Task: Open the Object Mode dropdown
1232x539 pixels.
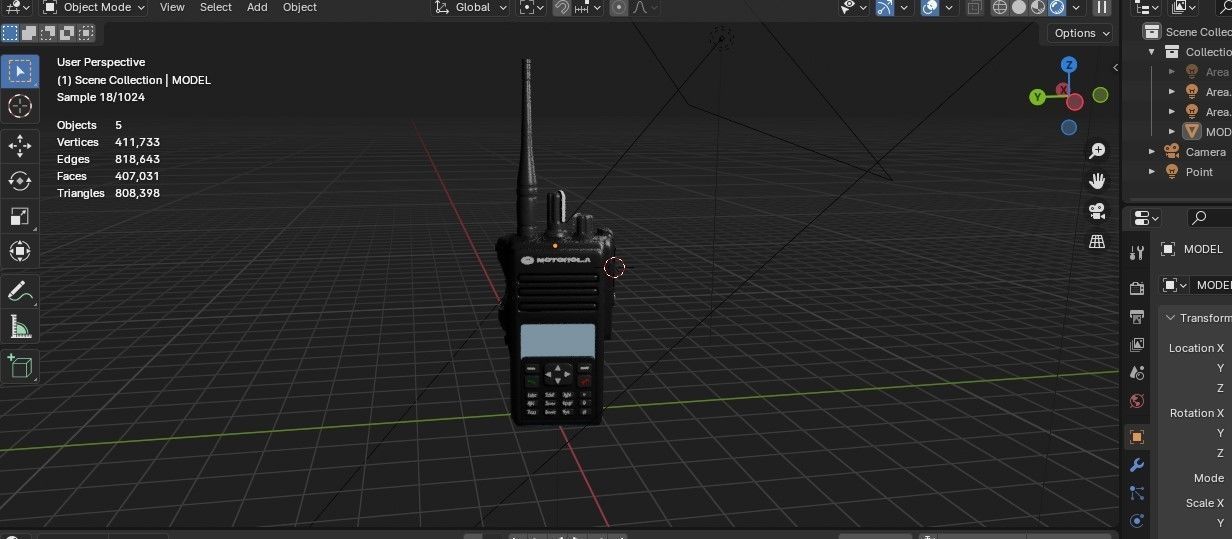Action: (x=95, y=7)
